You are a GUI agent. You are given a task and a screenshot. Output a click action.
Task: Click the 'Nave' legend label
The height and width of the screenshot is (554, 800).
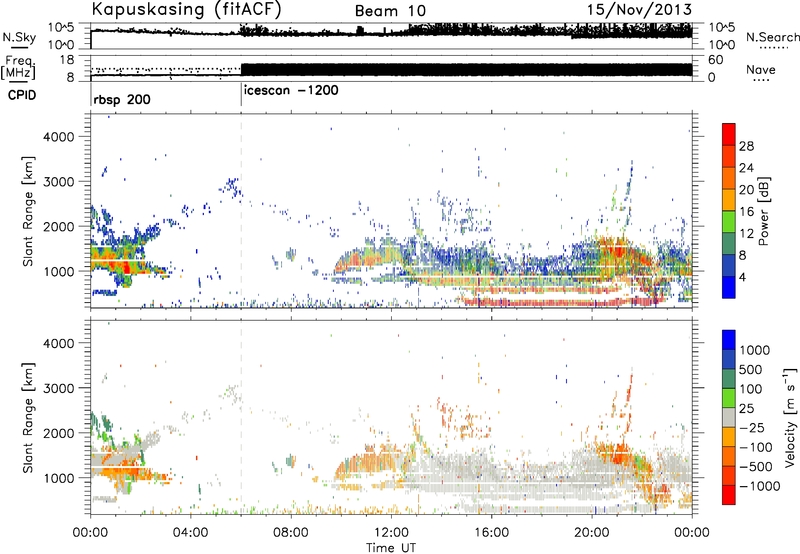click(x=761, y=69)
